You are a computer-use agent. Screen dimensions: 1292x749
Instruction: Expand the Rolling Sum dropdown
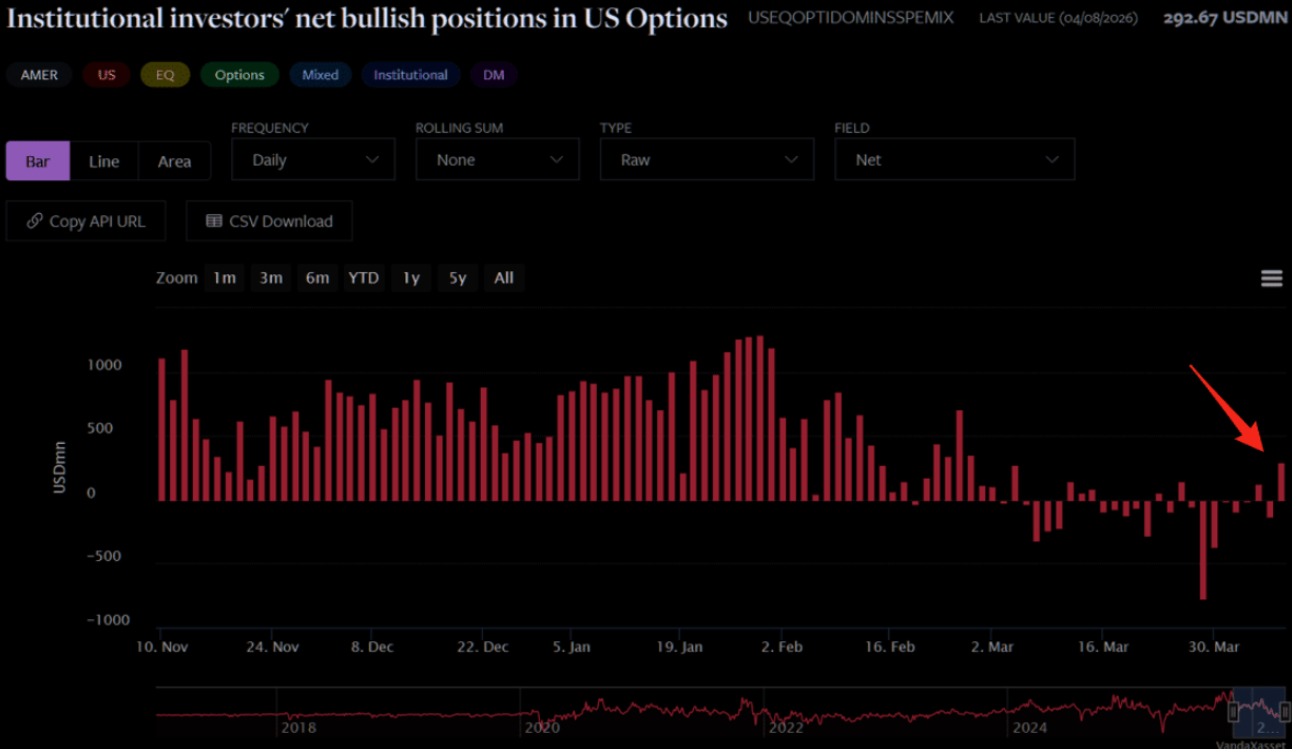[497, 160]
